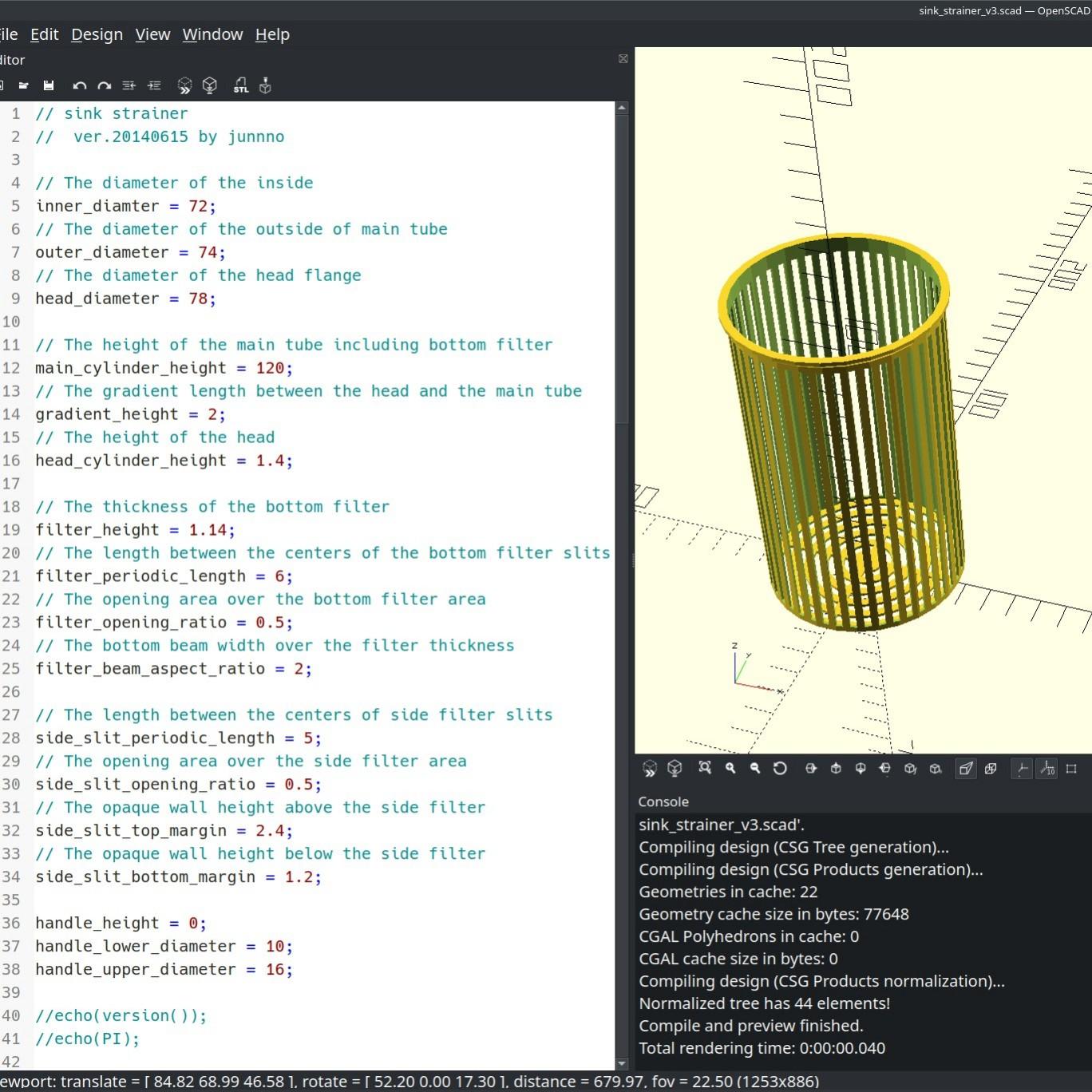
Task: Click the editor scrollbar down arrow
Action: click(x=622, y=1063)
